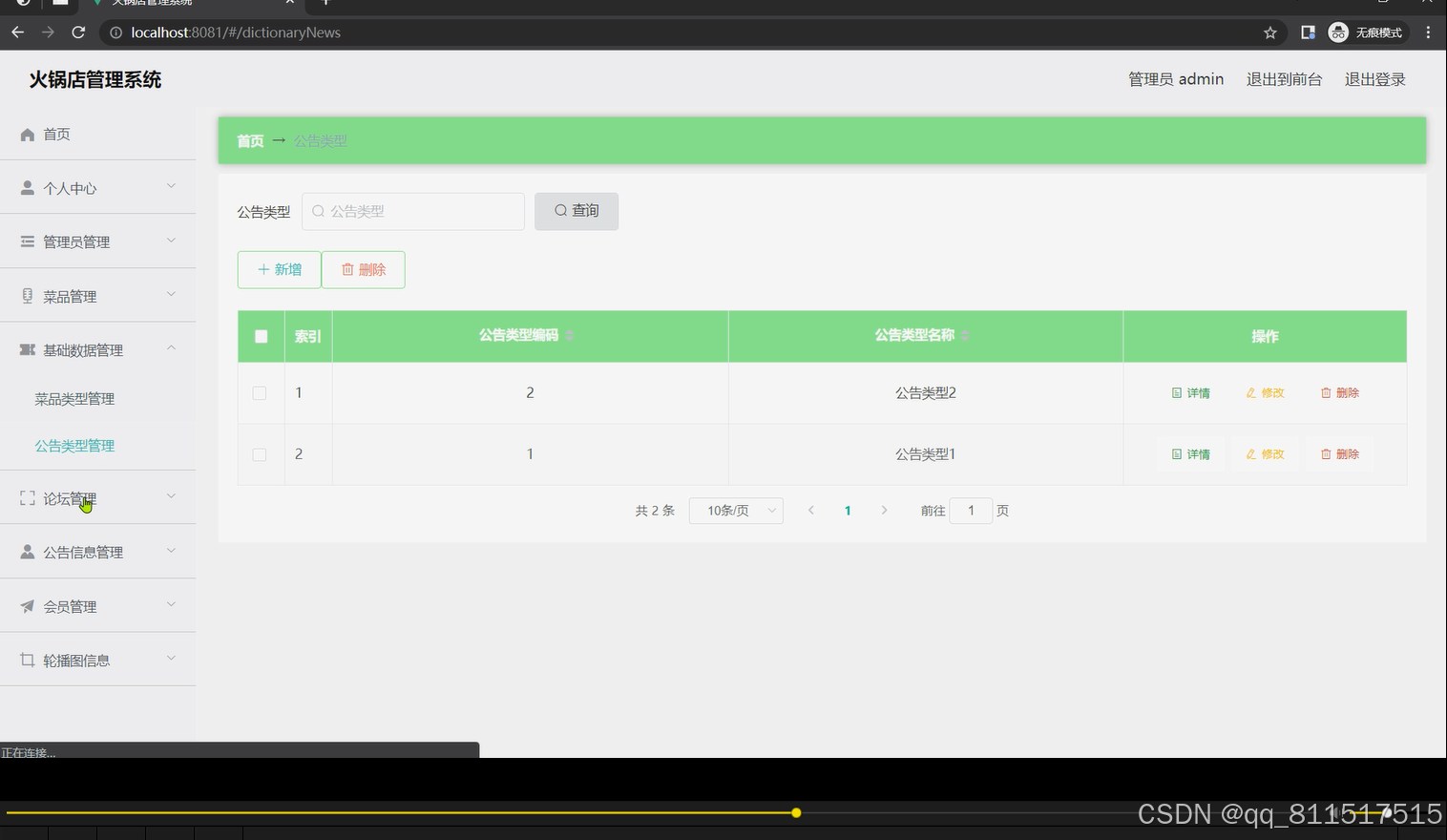Image resolution: width=1447 pixels, height=840 pixels.
Task: Select page number 1 in pagination
Action: [848, 511]
